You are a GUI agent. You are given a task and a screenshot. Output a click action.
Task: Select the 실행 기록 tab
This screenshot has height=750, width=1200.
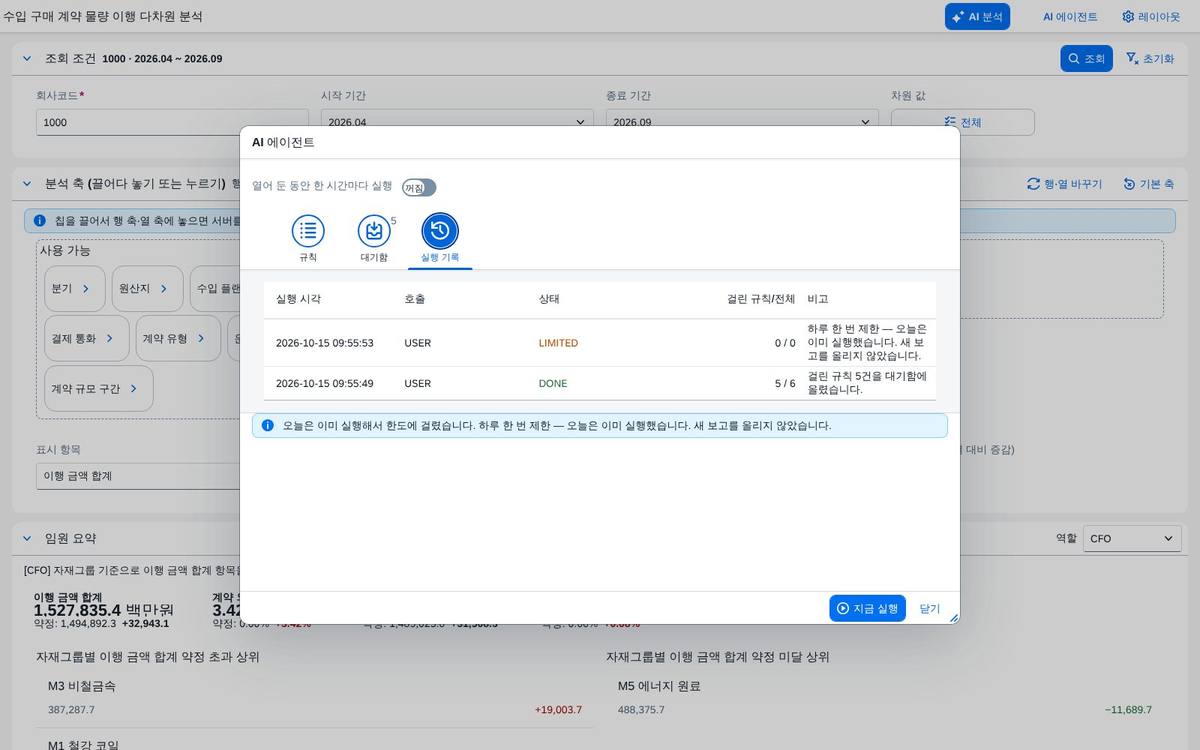[x=440, y=239]
